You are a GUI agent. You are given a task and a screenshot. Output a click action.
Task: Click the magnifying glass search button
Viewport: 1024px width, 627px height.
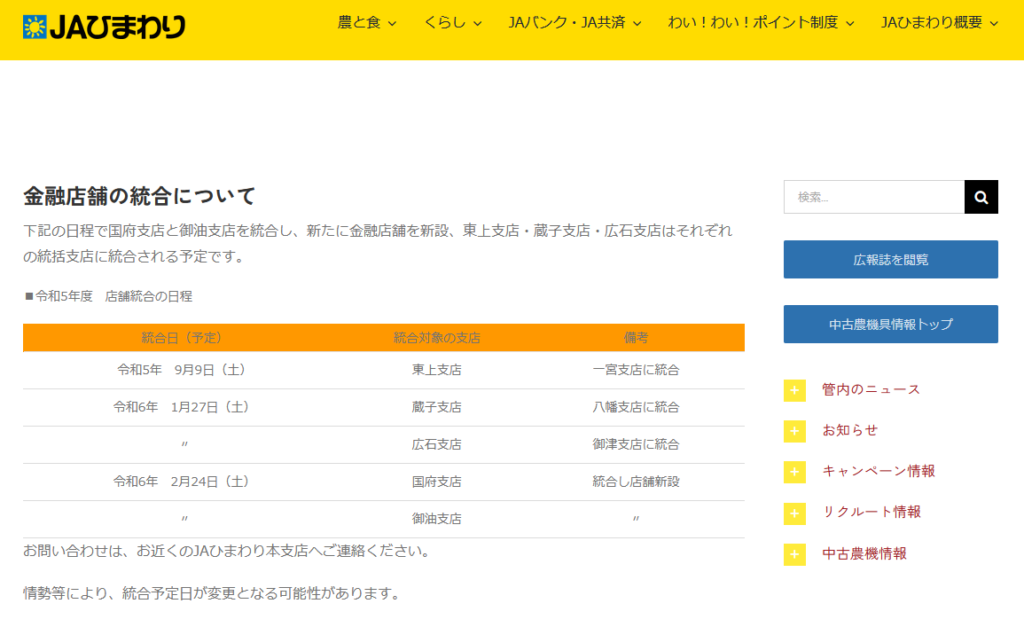tap(981, 197)
